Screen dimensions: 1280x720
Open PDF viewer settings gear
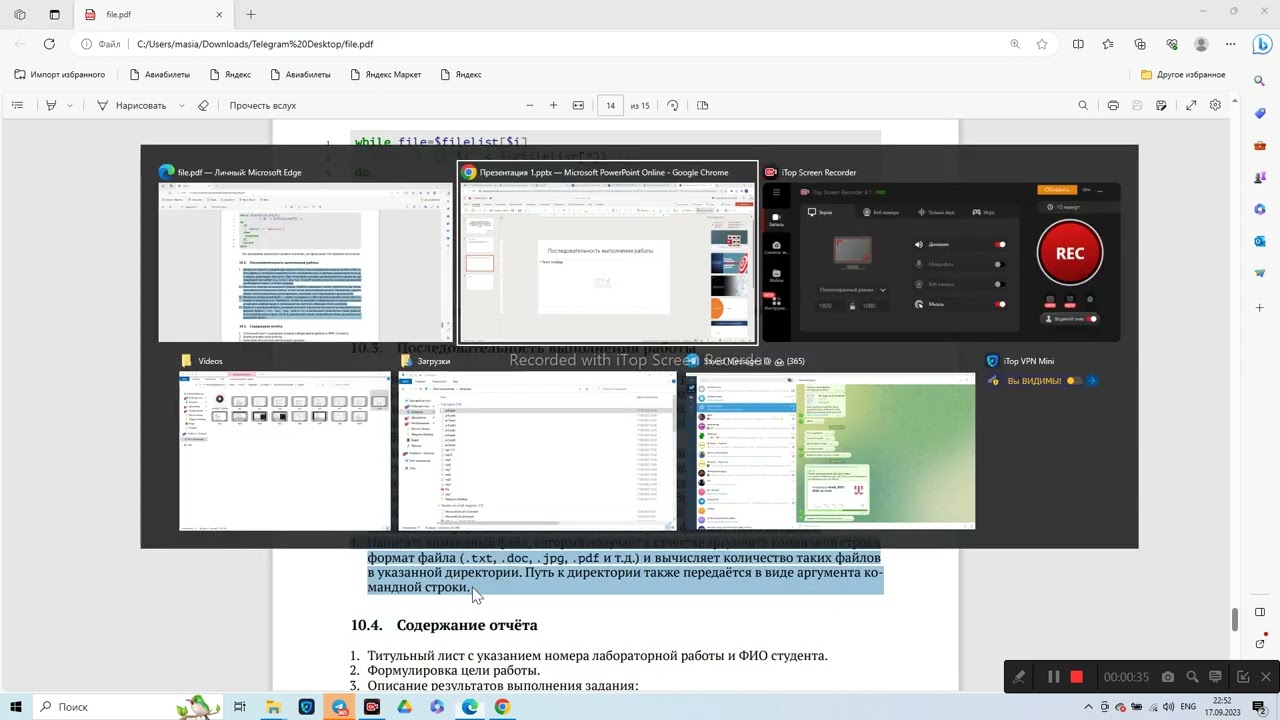1215,105
